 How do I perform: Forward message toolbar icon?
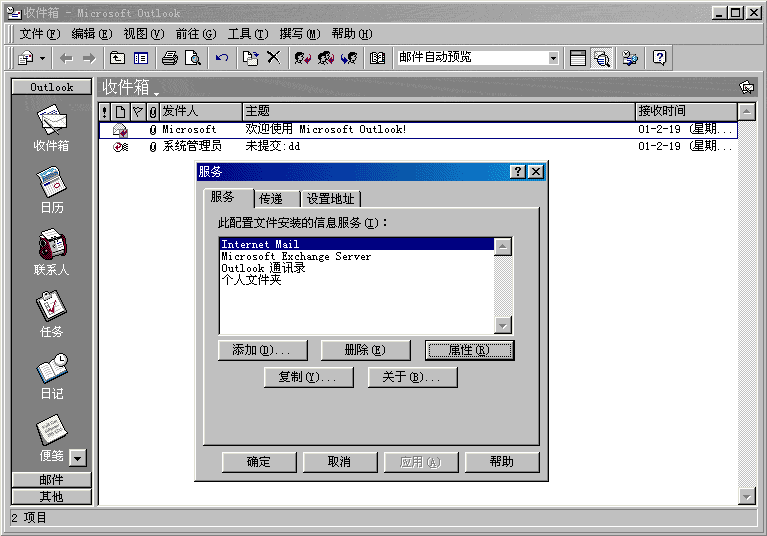(x=349, y=58)
